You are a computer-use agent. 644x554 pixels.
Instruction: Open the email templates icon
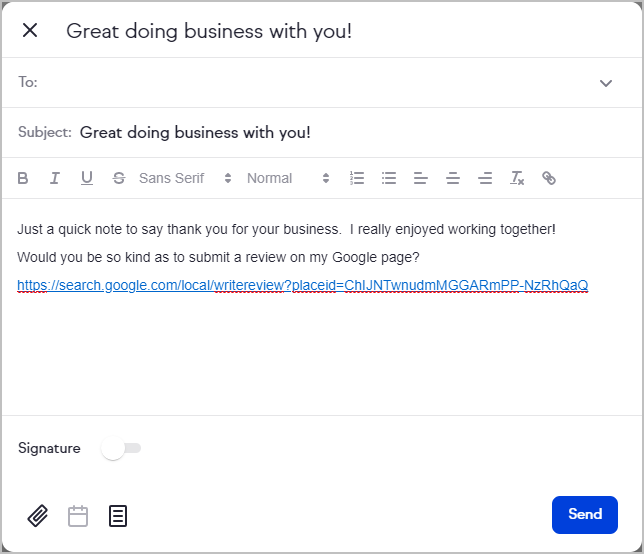coord(118,516)
